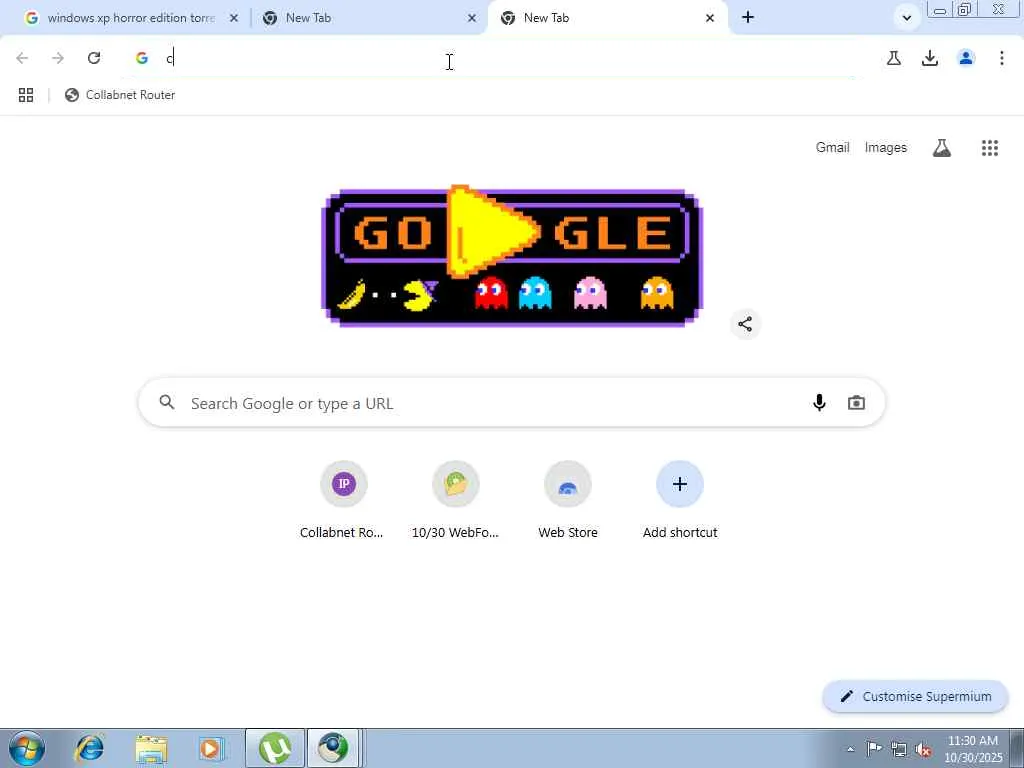Viewport: 1024px width, 768px height.
Task: Close the middle New Tab
Action: [x=472, y=18]
